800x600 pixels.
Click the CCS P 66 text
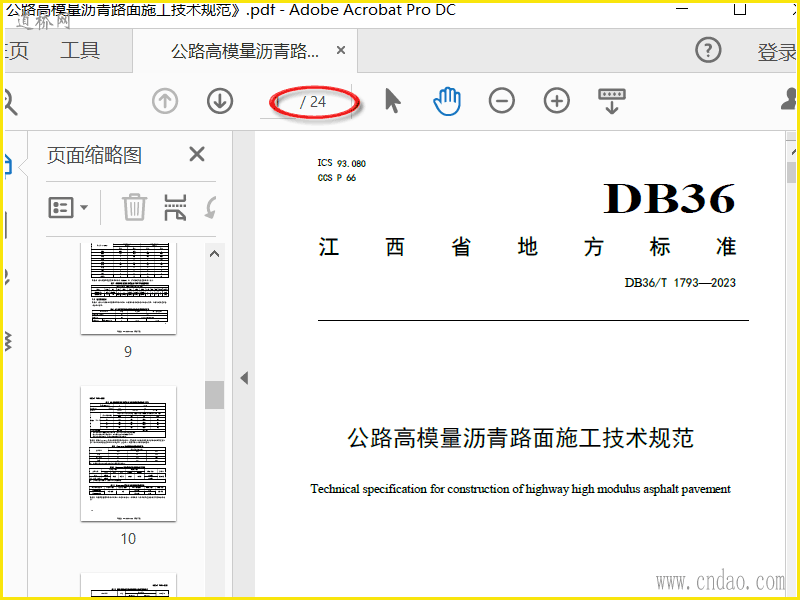pos(337,178)
